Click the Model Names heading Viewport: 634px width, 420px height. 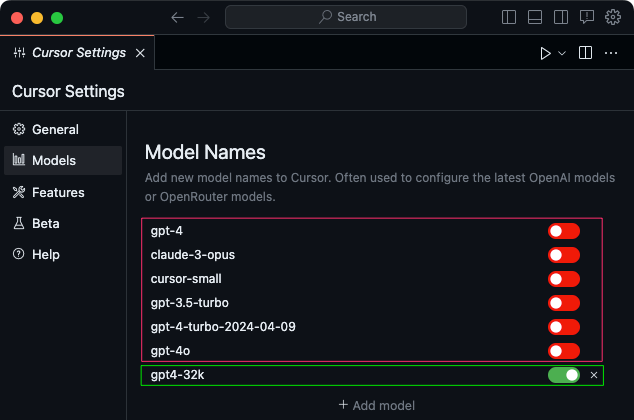(x=205, y=152)
